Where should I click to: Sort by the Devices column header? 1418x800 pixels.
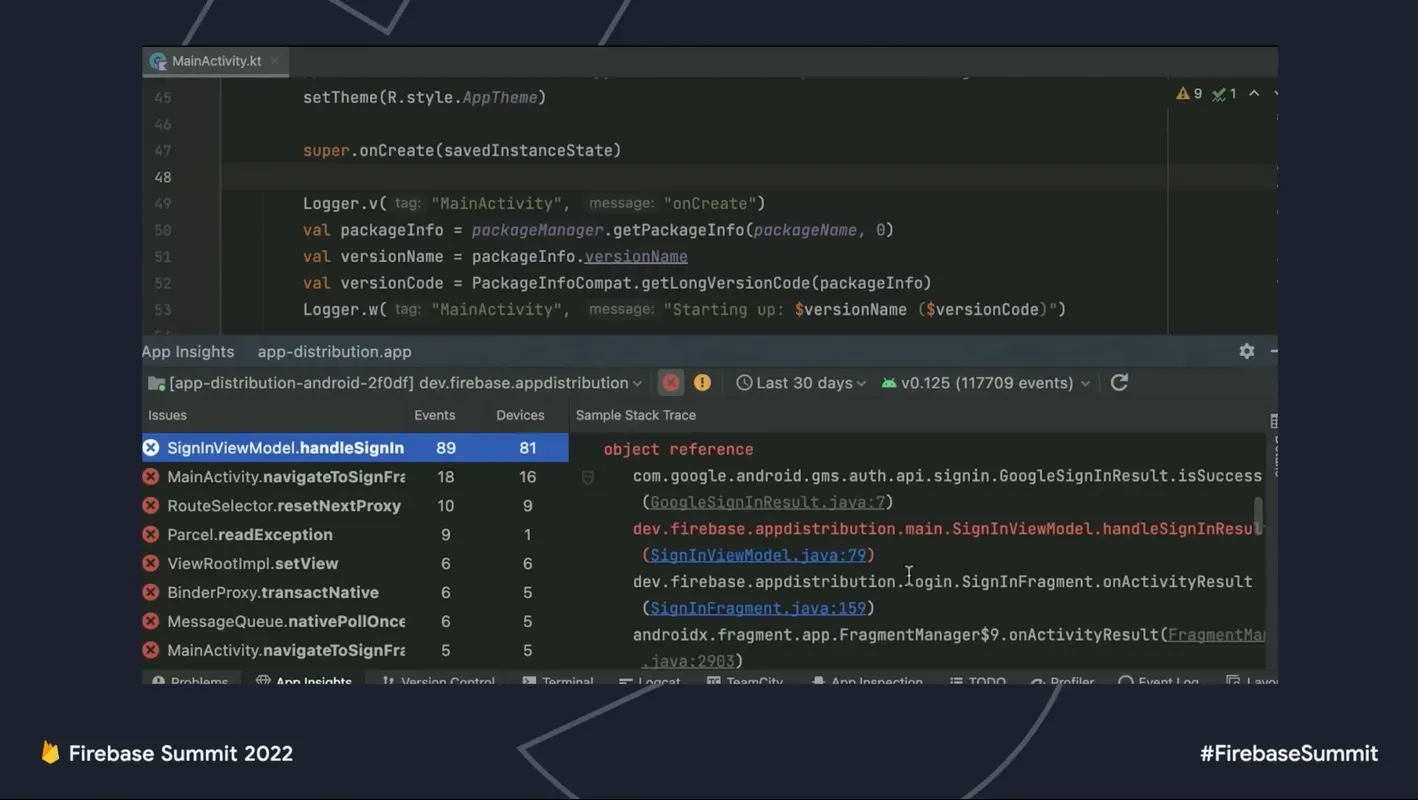[x=520, y=415]
